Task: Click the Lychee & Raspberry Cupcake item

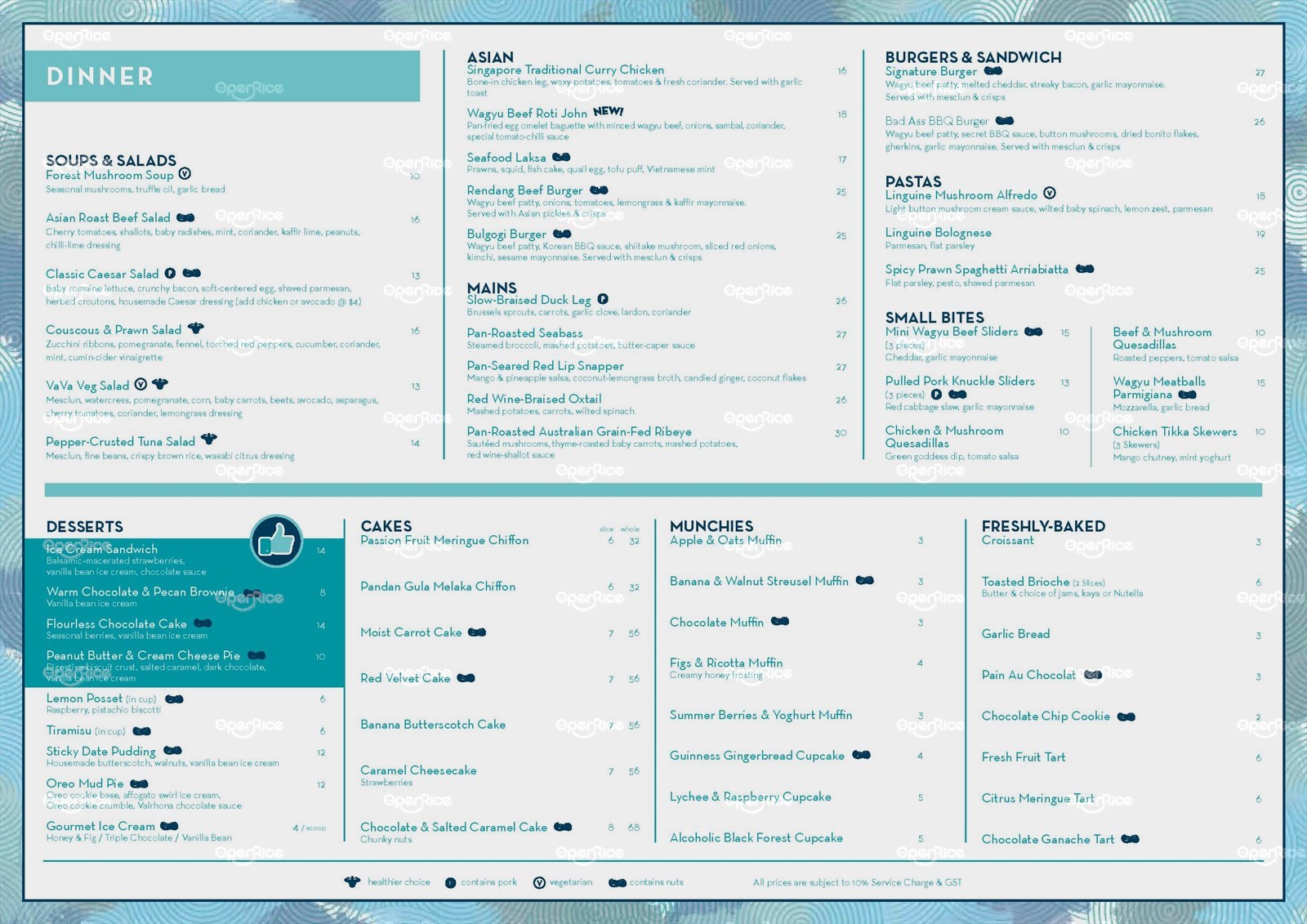Action: point(750,797)
